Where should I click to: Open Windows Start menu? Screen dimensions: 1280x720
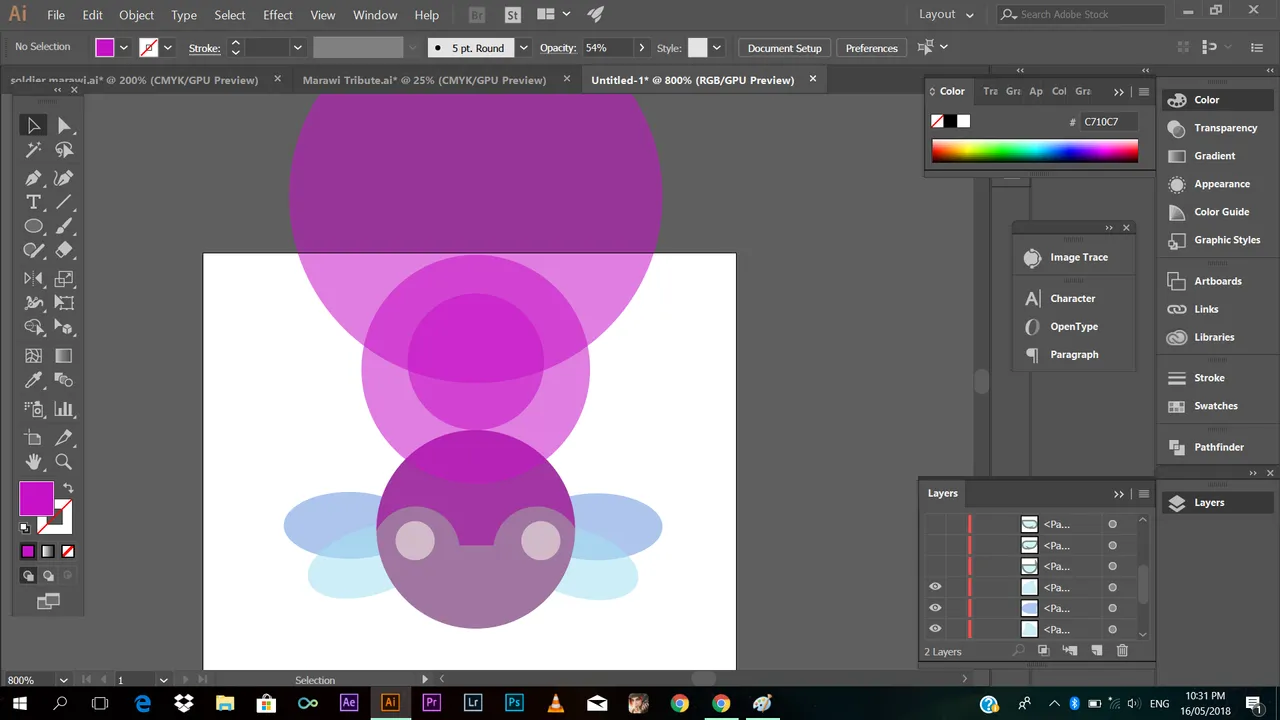(x=19, y=703)
